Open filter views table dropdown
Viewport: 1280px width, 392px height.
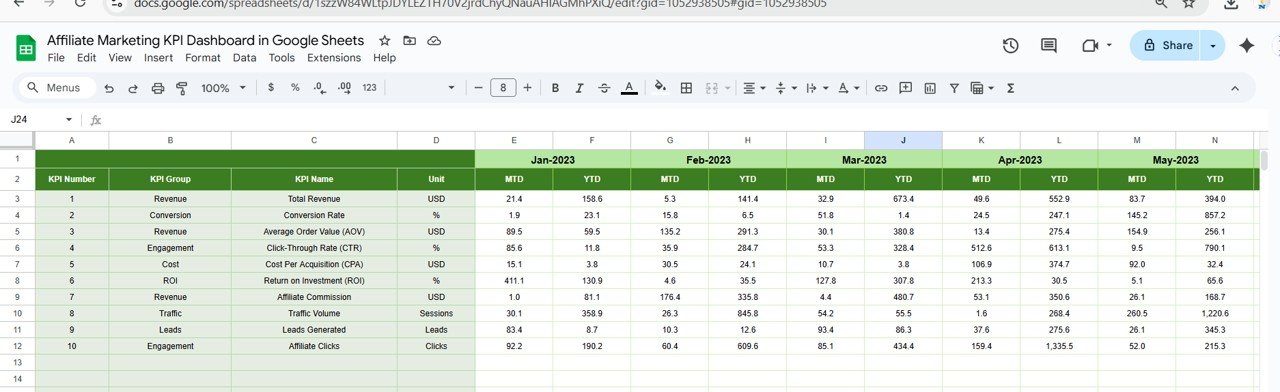pos(982,88)
